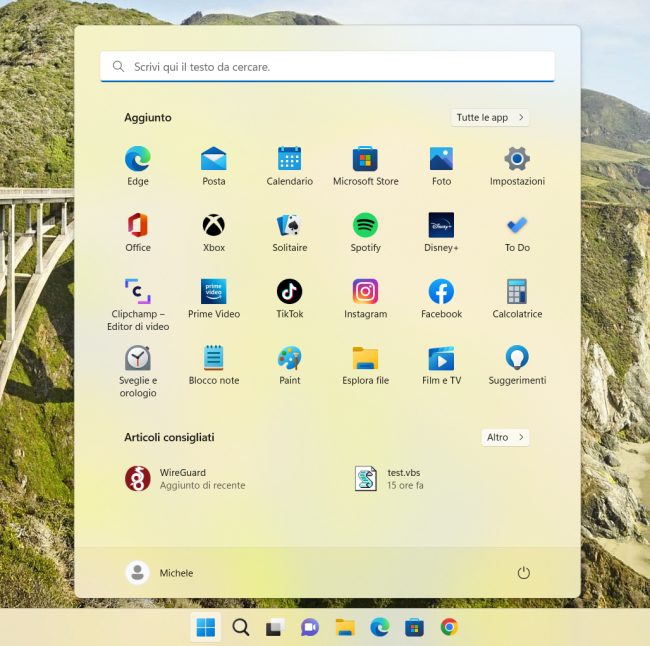This screenshot has height=646, width=650.
Task: Open Prime Video
Action: coord(213,299)
